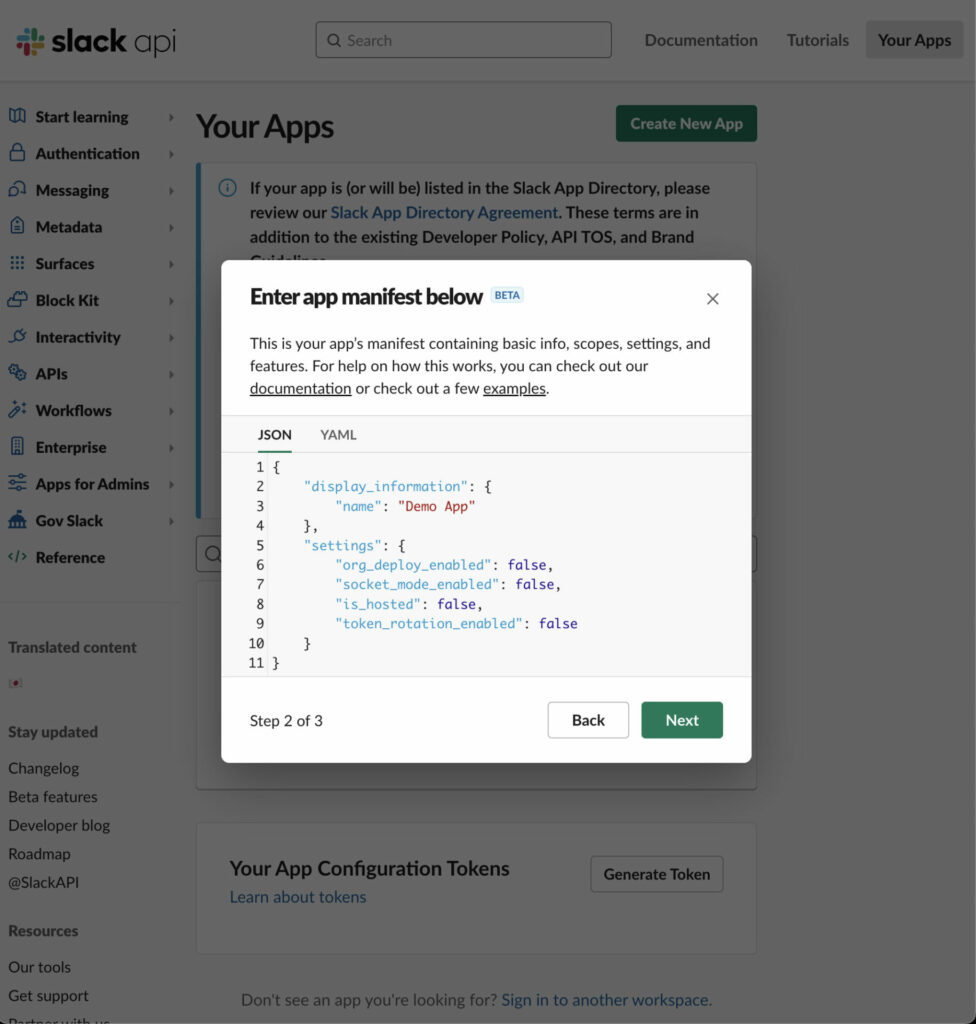This screenshot has height=1024, width=976.
Task: Click the Next button
Action: point(682,720)
